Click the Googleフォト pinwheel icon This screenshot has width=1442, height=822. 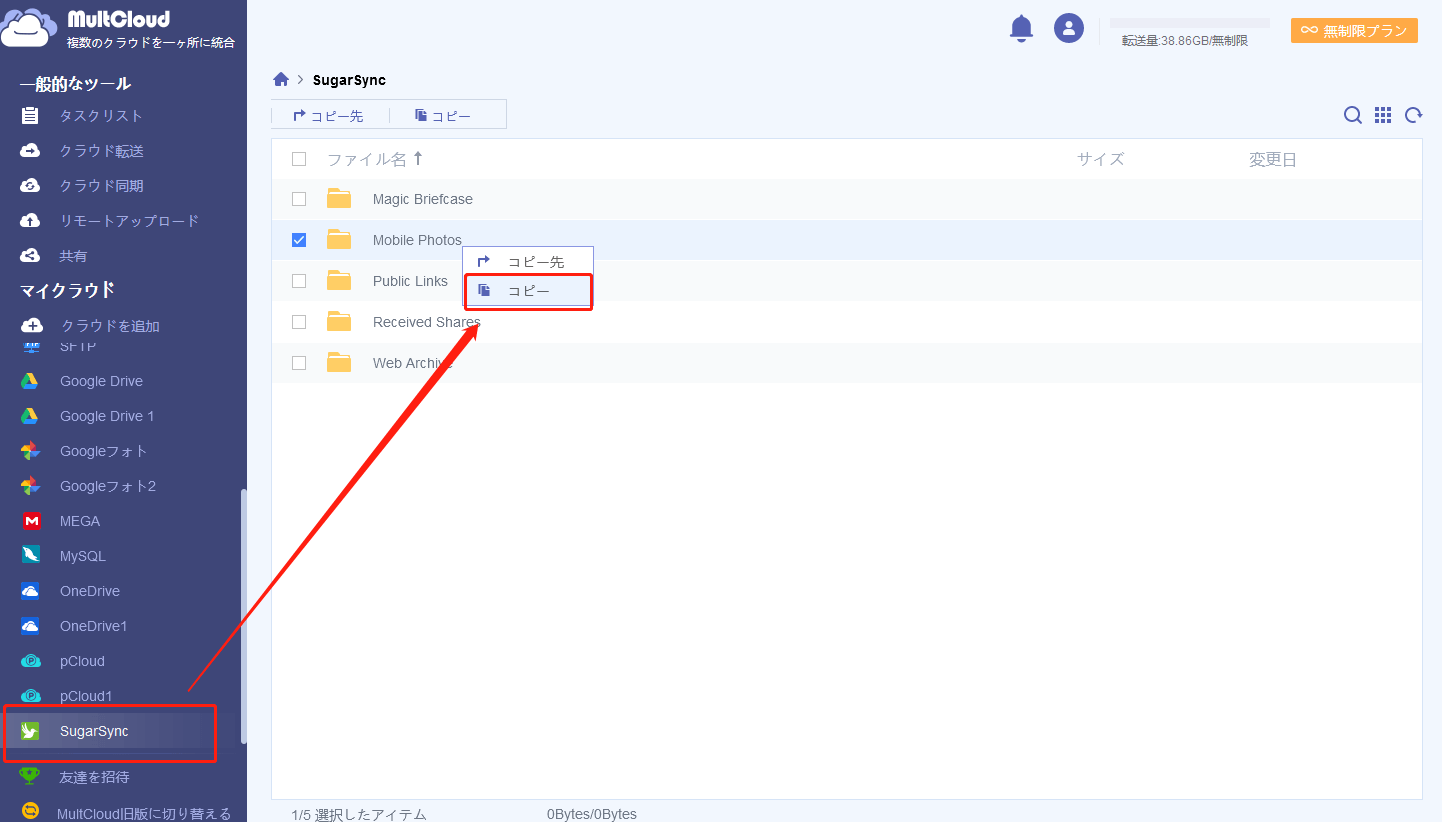[x=31, y=451]
